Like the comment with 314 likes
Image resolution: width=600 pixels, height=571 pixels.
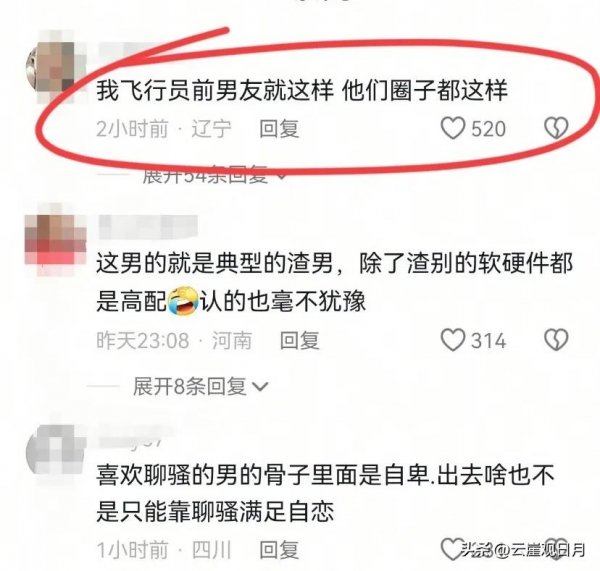coord(453,340)
